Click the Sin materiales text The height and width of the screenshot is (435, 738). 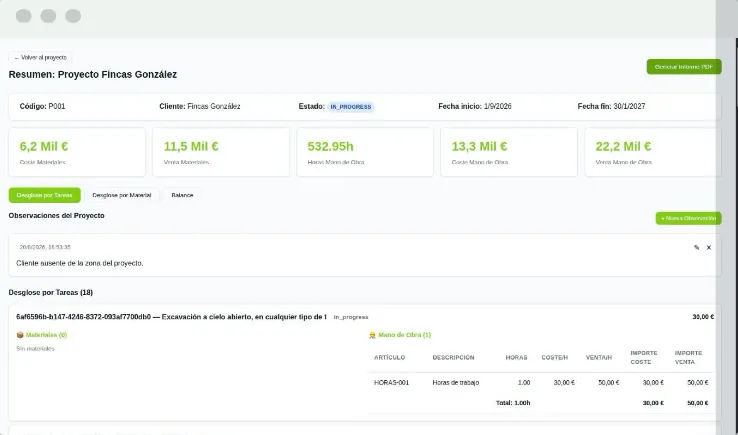35,349
